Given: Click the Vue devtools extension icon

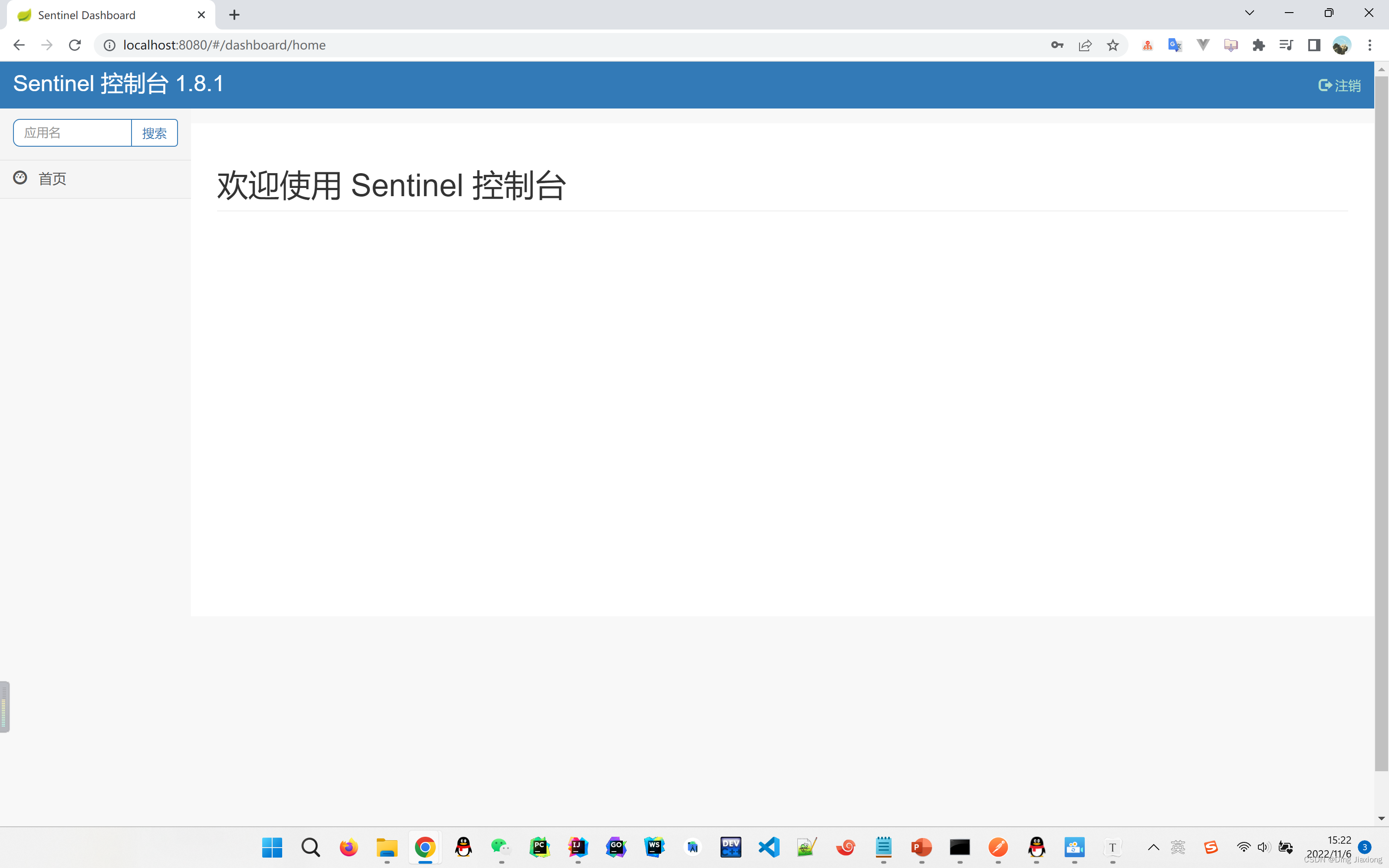Looking at the screenshot, I should 1203,45.
